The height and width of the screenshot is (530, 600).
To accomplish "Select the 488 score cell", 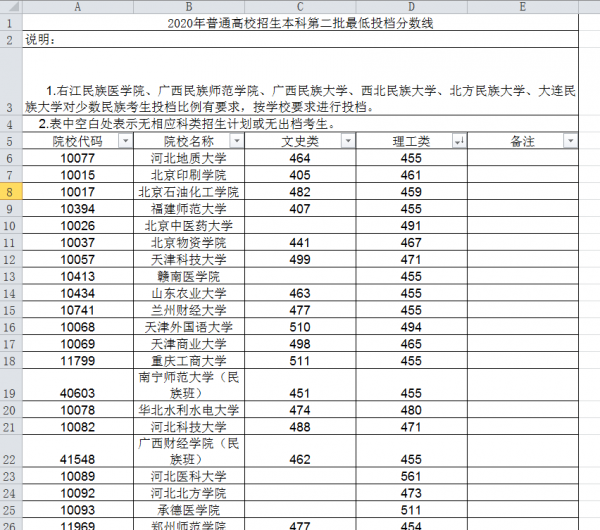I will [300, 427].
